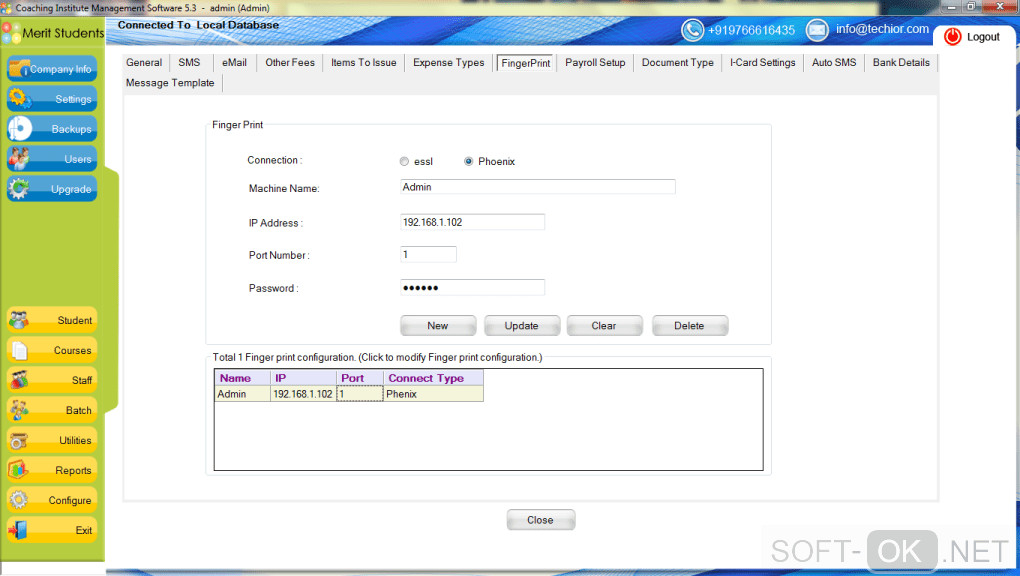Switch to the SMS tab
The width and height of the screenshot is (1020, 576).
[x=189, y=62]
